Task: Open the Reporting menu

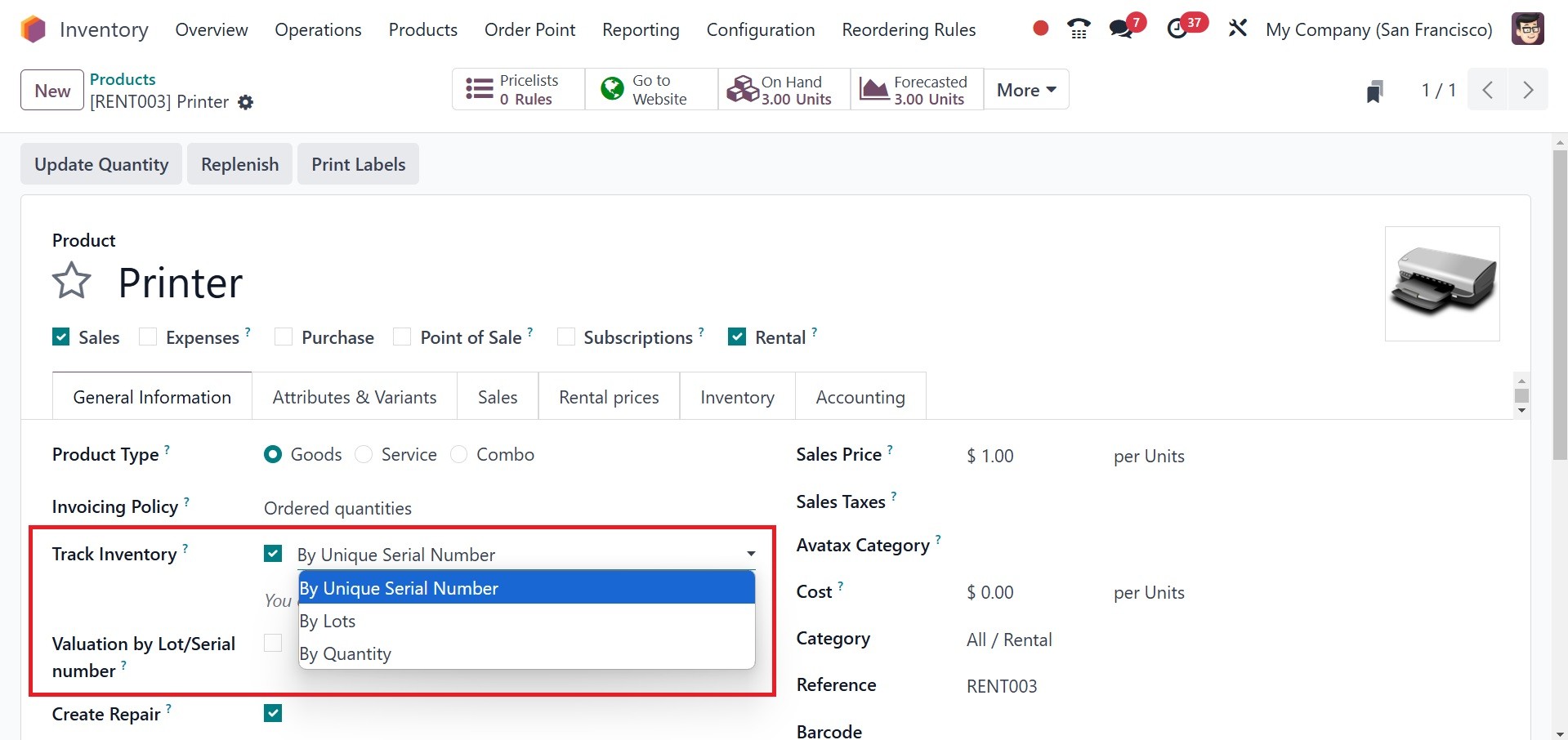Action: click(641, 30)
